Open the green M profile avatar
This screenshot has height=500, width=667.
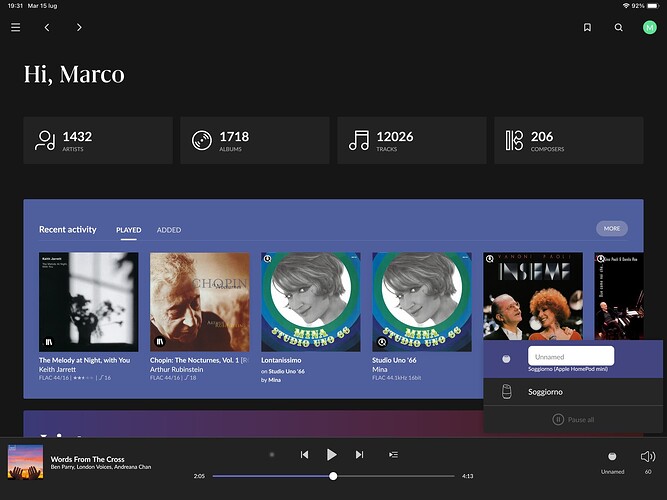650,28
